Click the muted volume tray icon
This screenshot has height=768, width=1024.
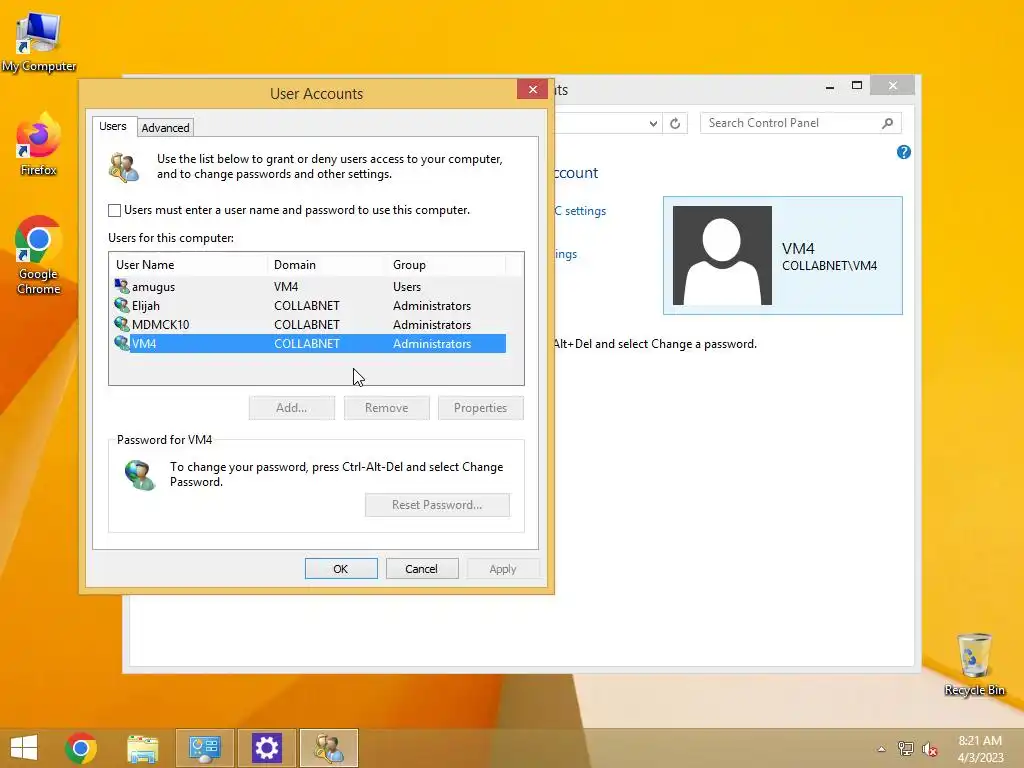(x=929, y=748)
